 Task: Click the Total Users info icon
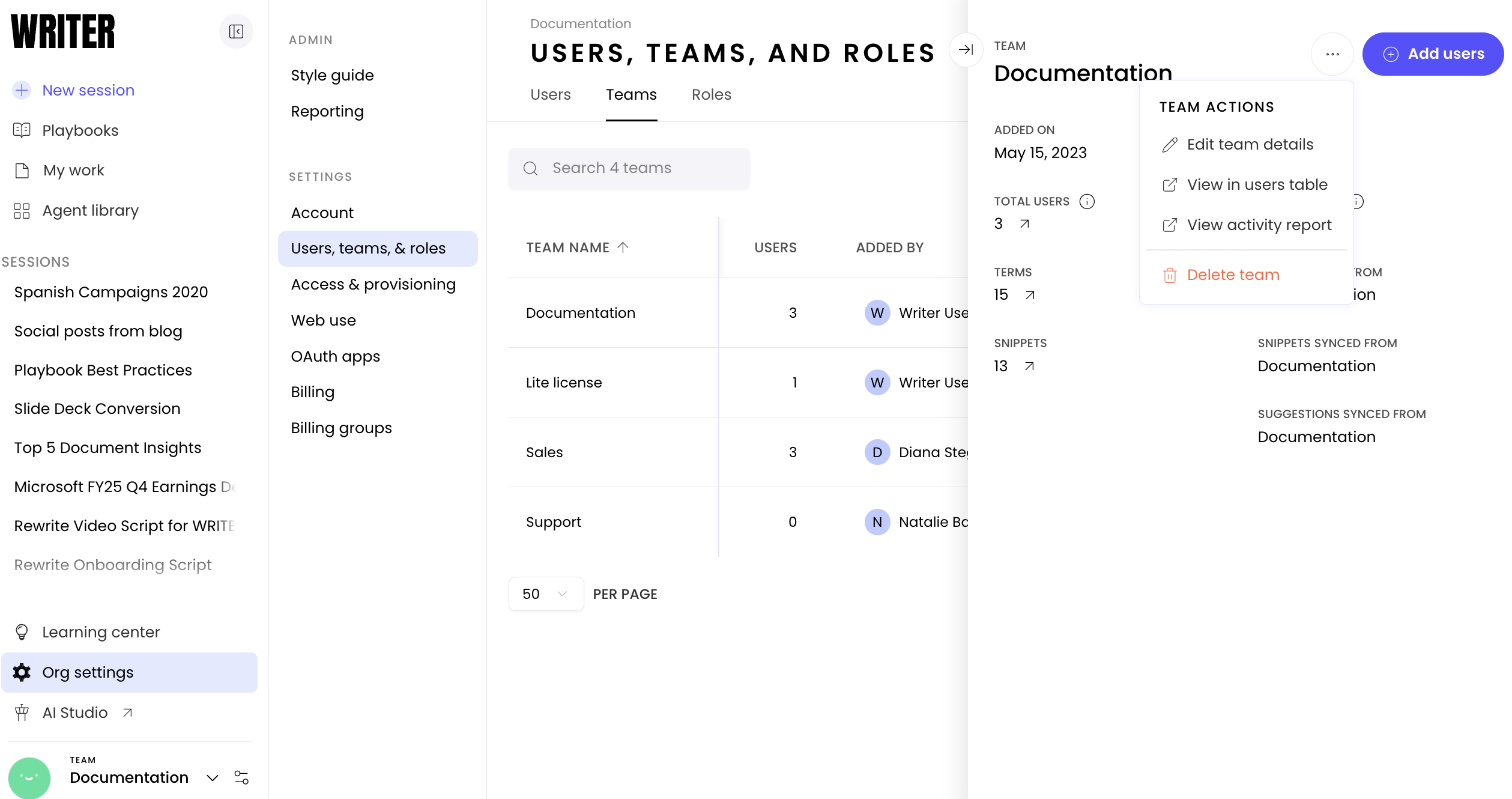pyautogui.click(x=1087, y=201)
